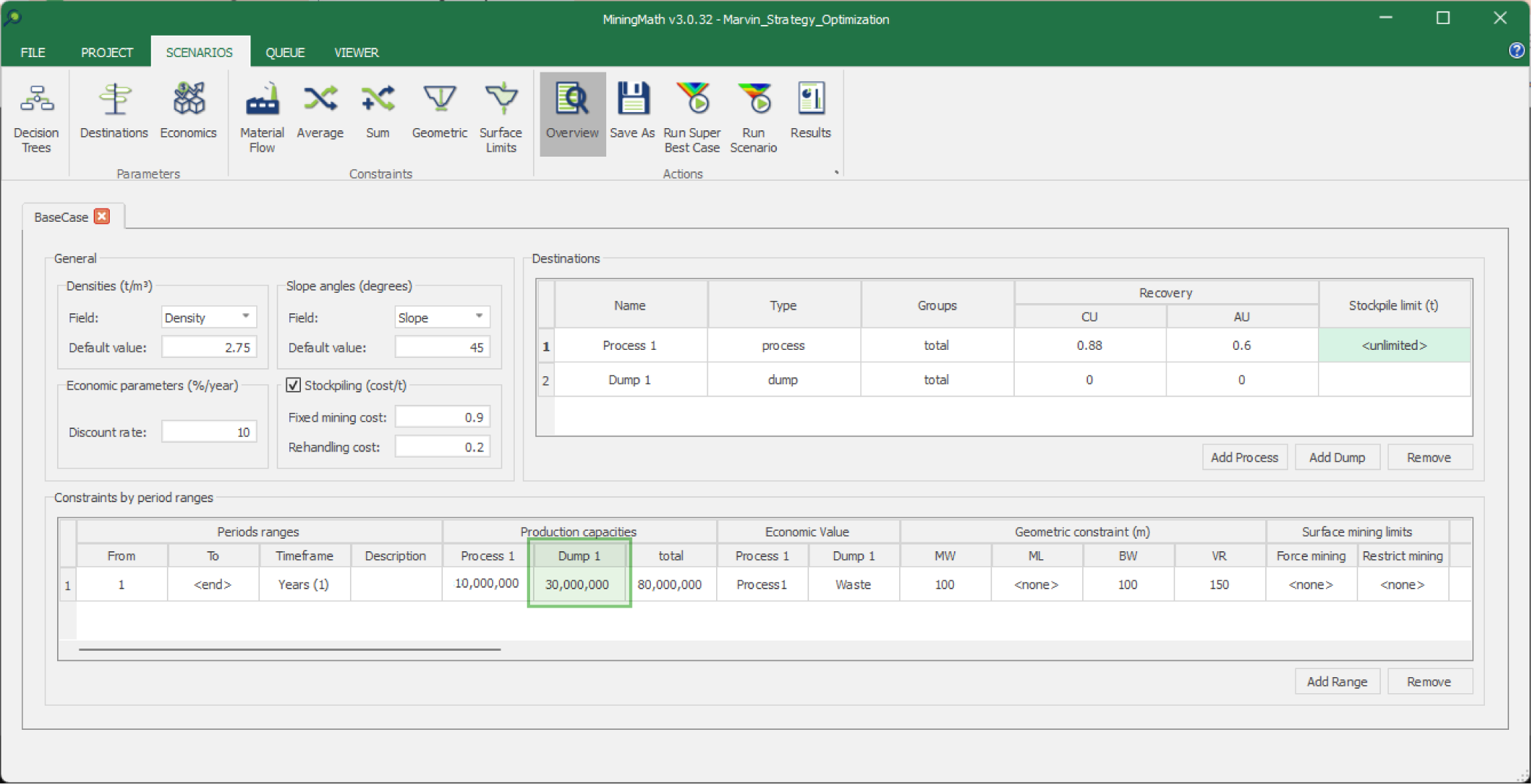The width and height of the screenshot is (1531, 784).
Task: Expand the Density field dropdown
Action: pos(246,317)
